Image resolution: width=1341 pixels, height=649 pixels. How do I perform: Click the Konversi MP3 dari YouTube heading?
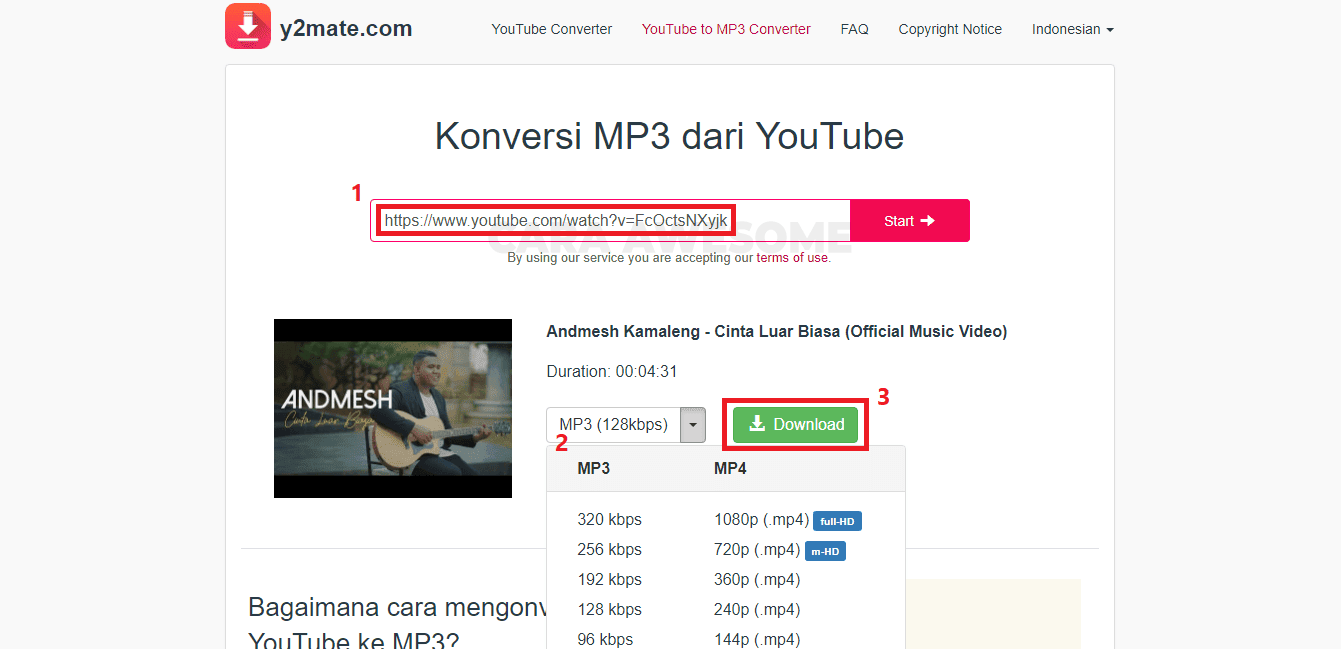tap(669, 136)
